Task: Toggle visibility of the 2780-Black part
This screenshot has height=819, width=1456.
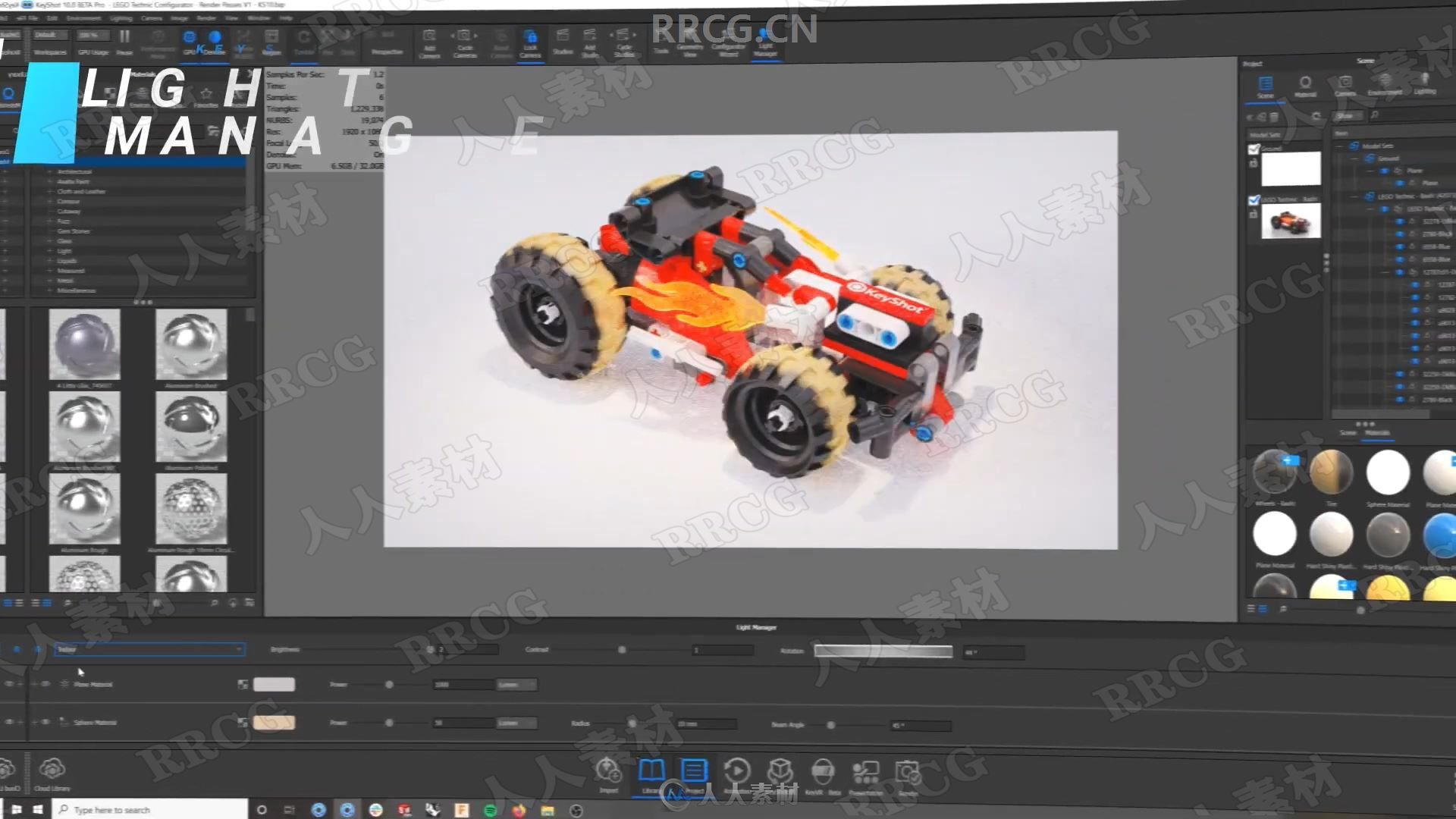Action: click(x=1400, y=234)
